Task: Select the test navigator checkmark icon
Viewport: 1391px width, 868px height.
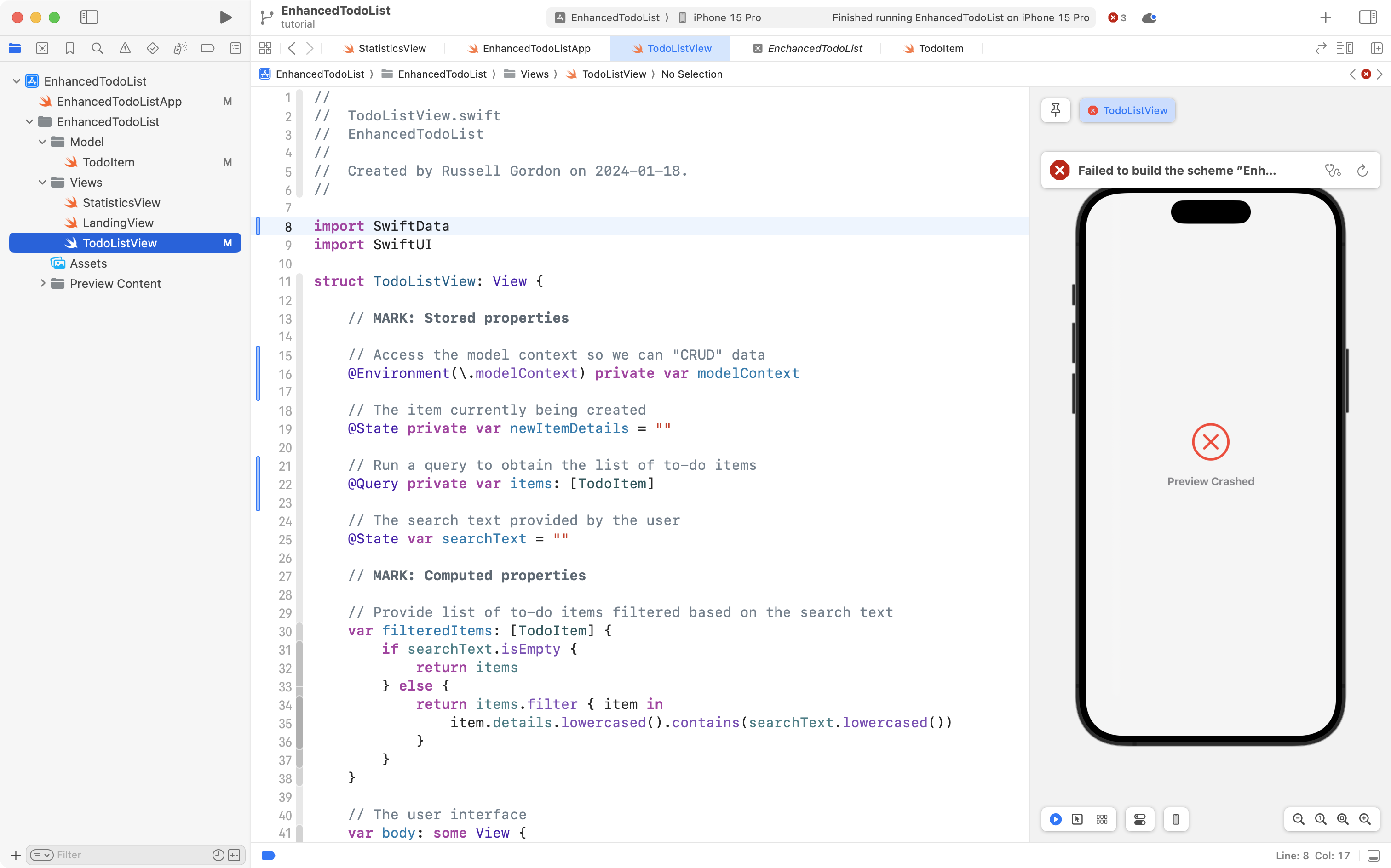Action: point(152,48)
